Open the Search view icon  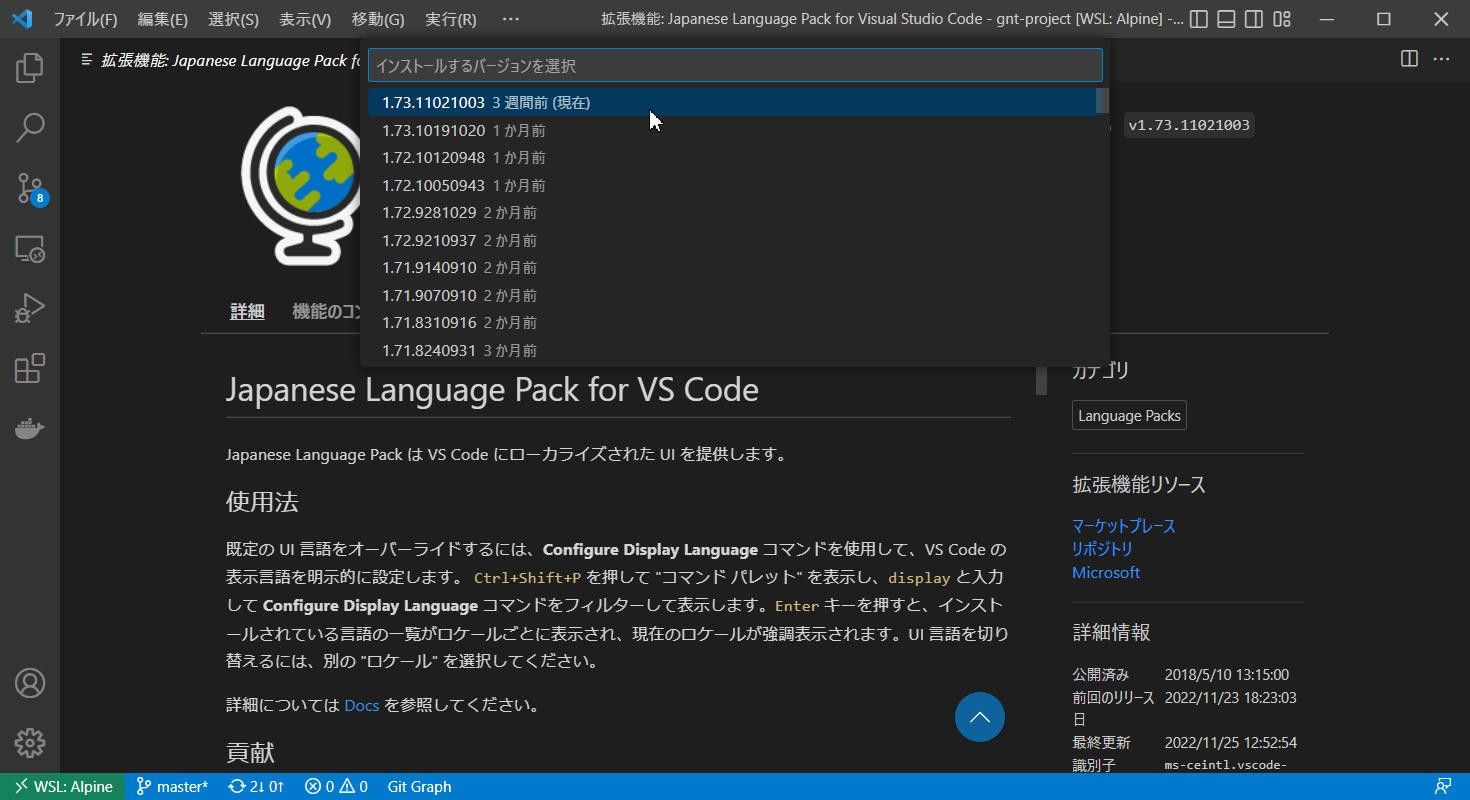click(30, 128)
